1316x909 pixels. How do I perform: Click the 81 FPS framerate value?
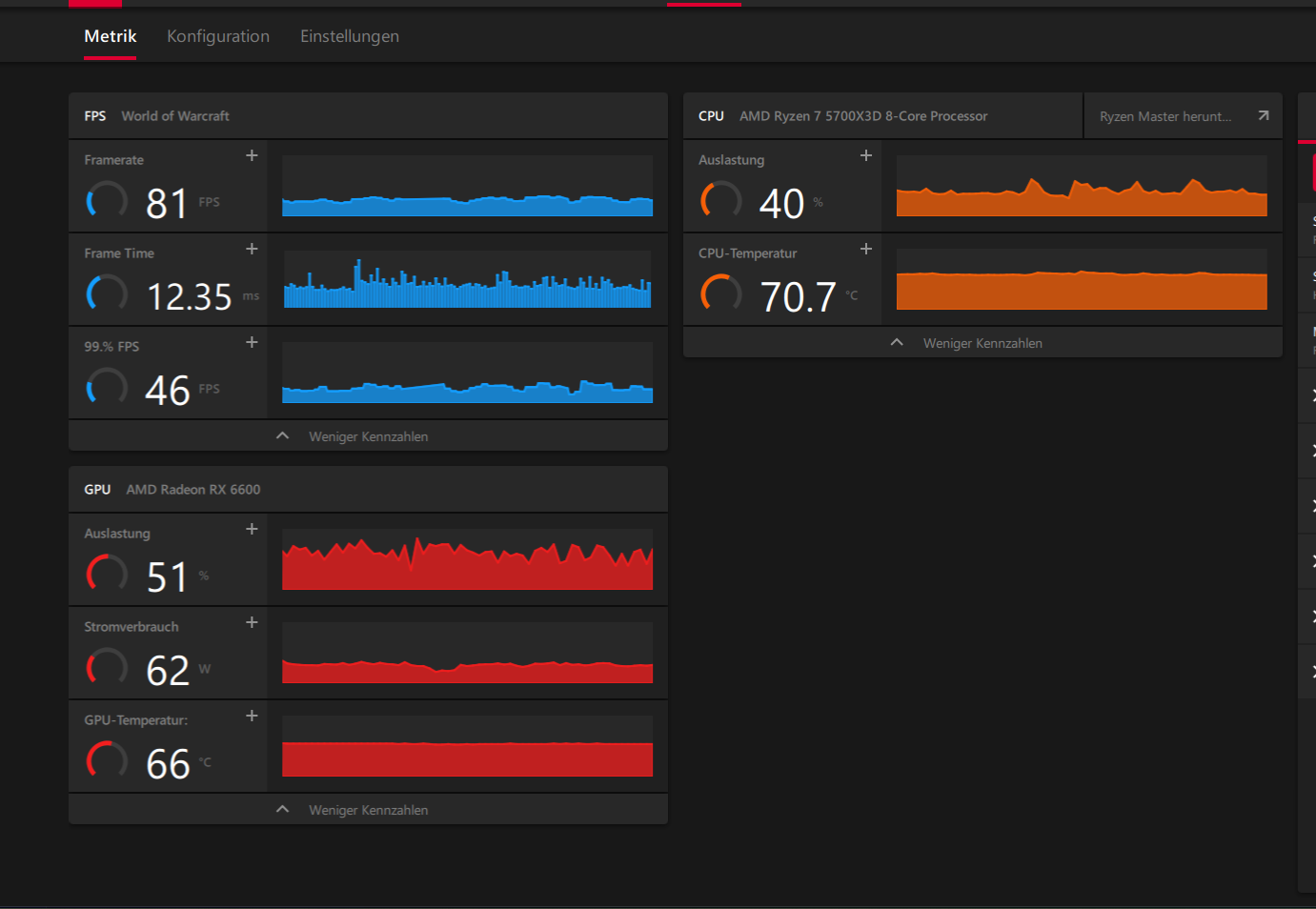point(167,203)
